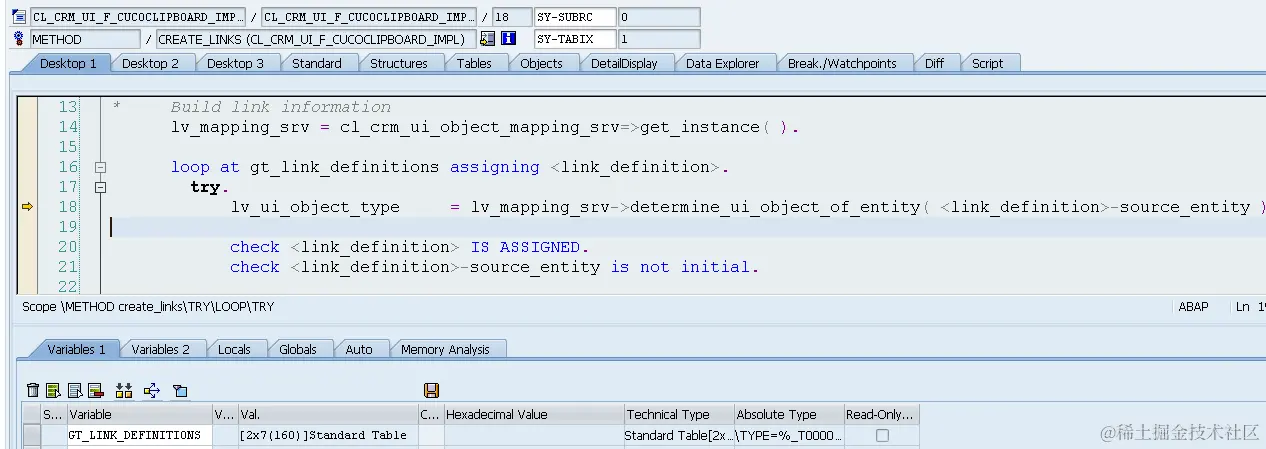Click the METHOD event type icon
Viewport: 1266px width, 449px height.
pos(19,39)
